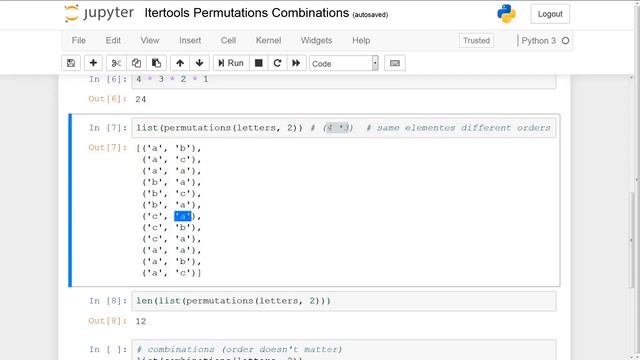Cut selected cells with scissors icon

tap(116, 63)
